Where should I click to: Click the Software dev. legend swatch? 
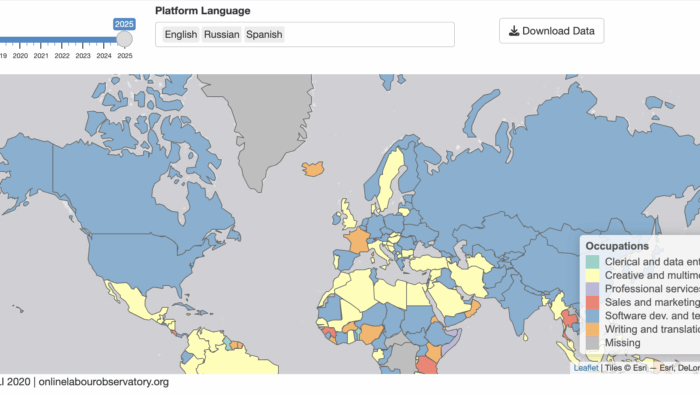click(592, 316)
